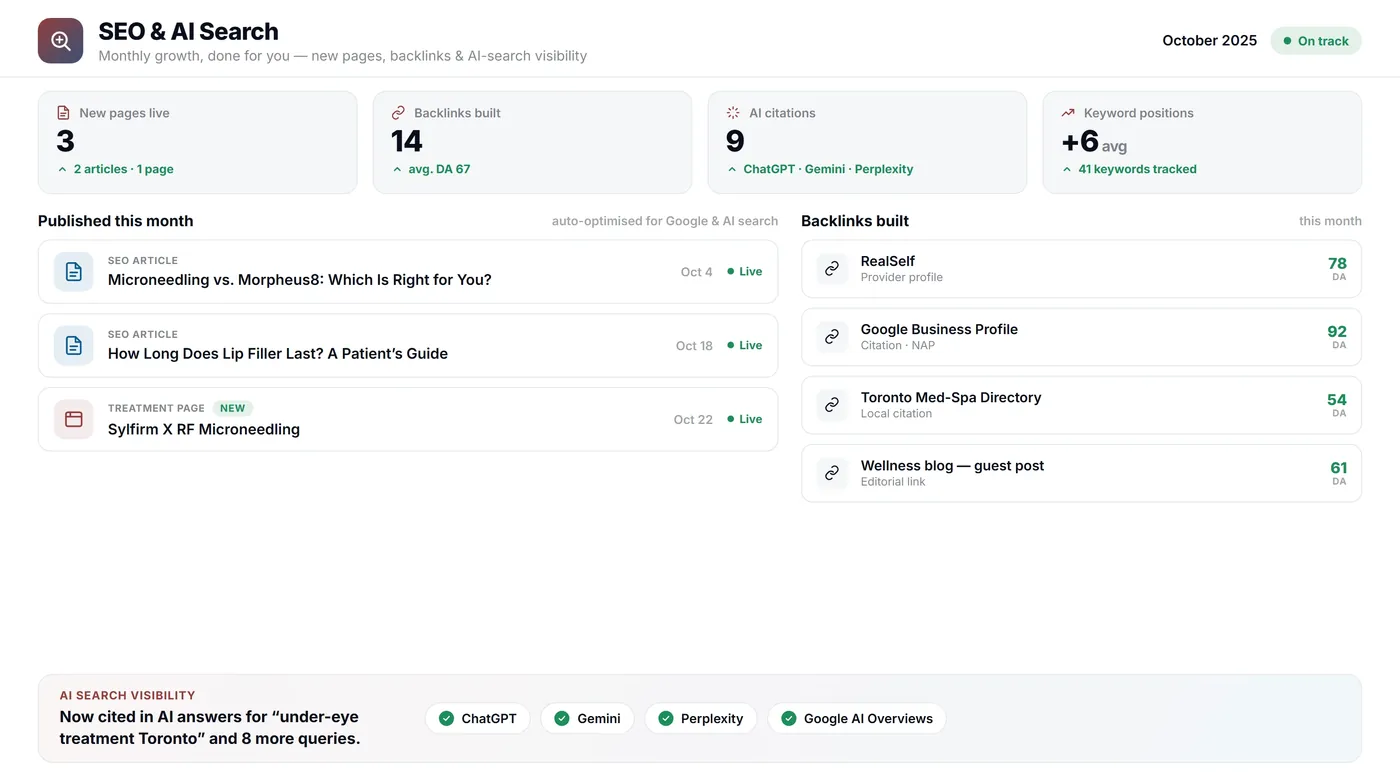Click the Oct 18 date
Screen dimensions: 1400x778
click(694, 345)
